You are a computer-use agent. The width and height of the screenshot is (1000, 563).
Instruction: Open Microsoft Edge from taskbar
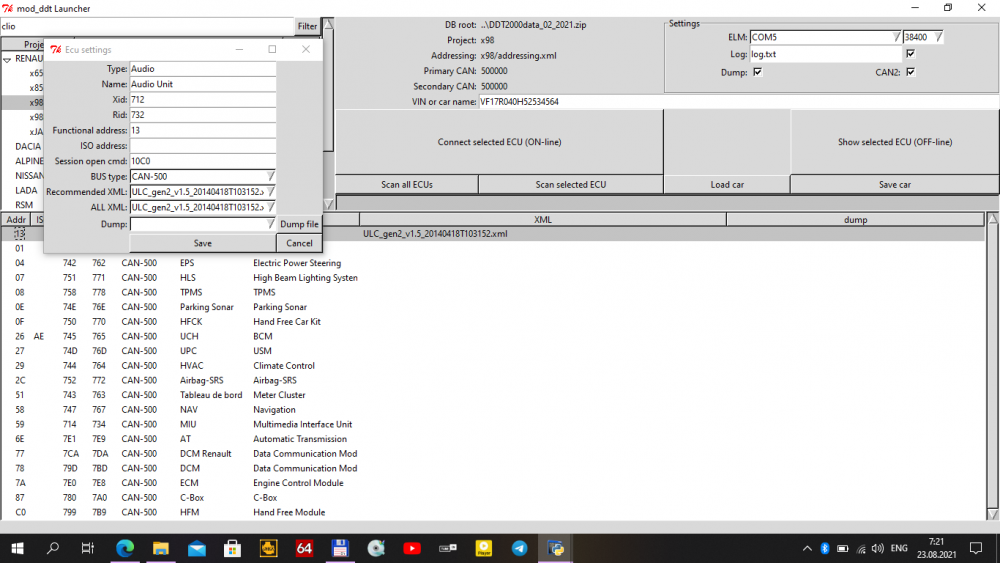coord(125,548)
